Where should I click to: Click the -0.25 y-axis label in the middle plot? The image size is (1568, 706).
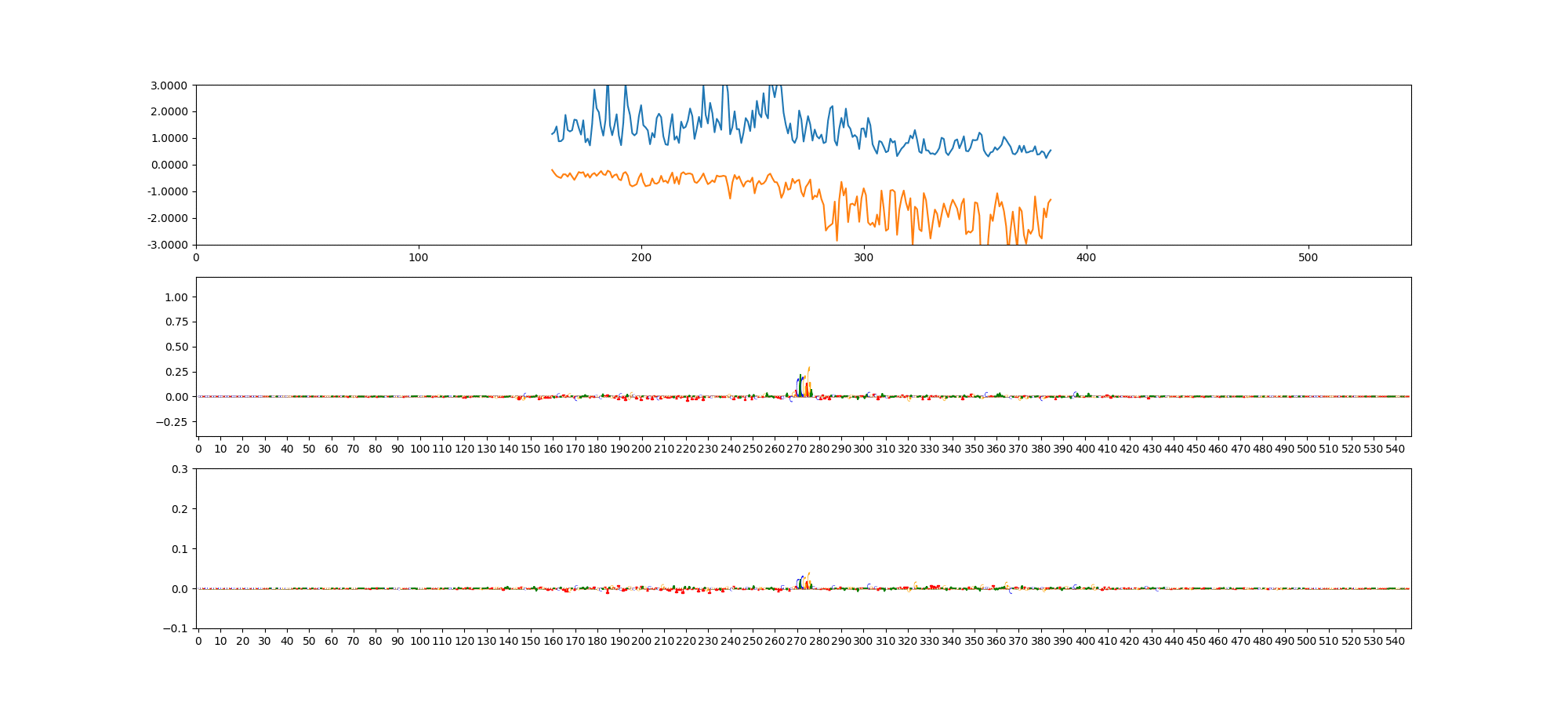pyautogui.click(x=172, y=422)
